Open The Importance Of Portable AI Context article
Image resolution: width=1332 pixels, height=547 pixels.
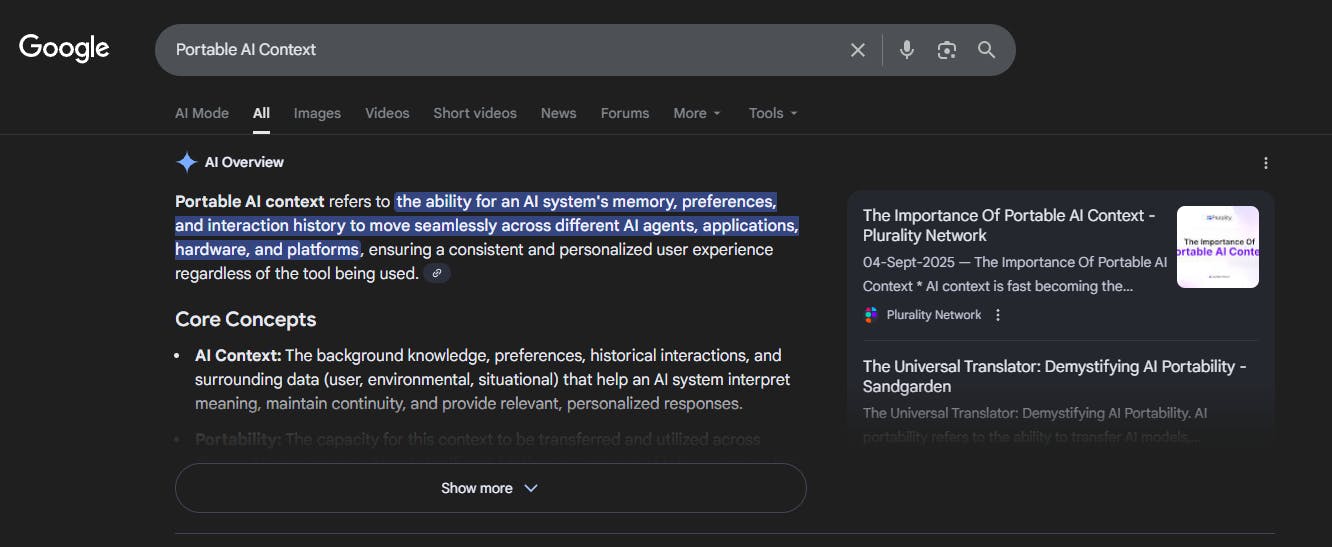point(1009,225)
